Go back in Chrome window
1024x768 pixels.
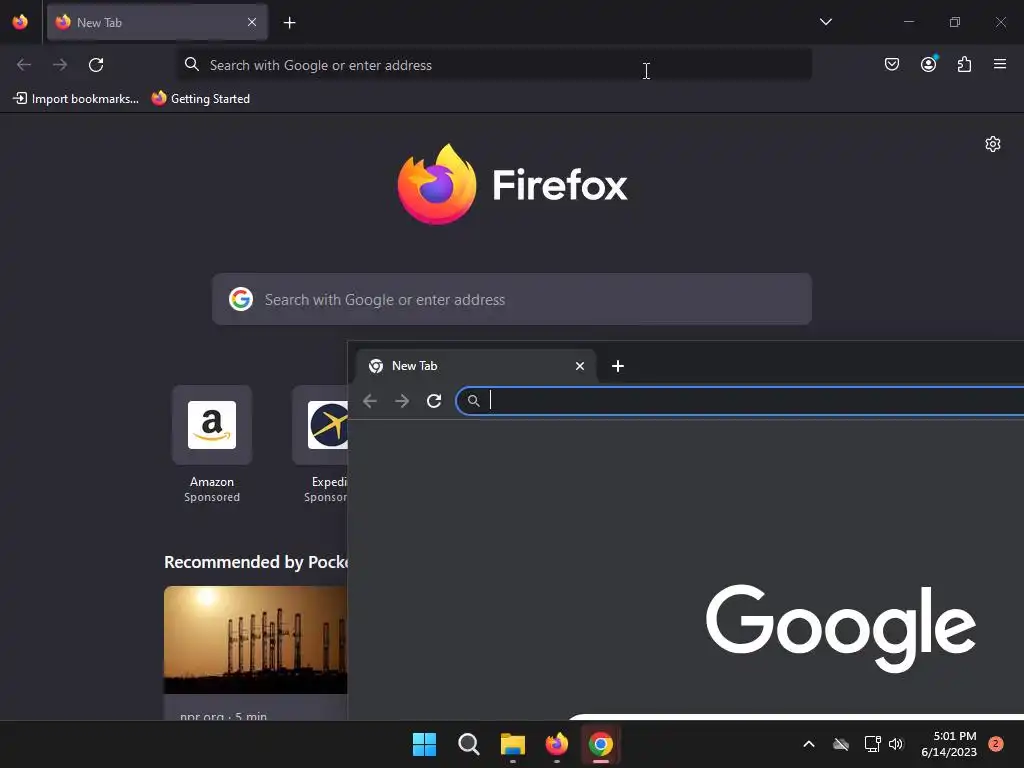pos(370,400)
